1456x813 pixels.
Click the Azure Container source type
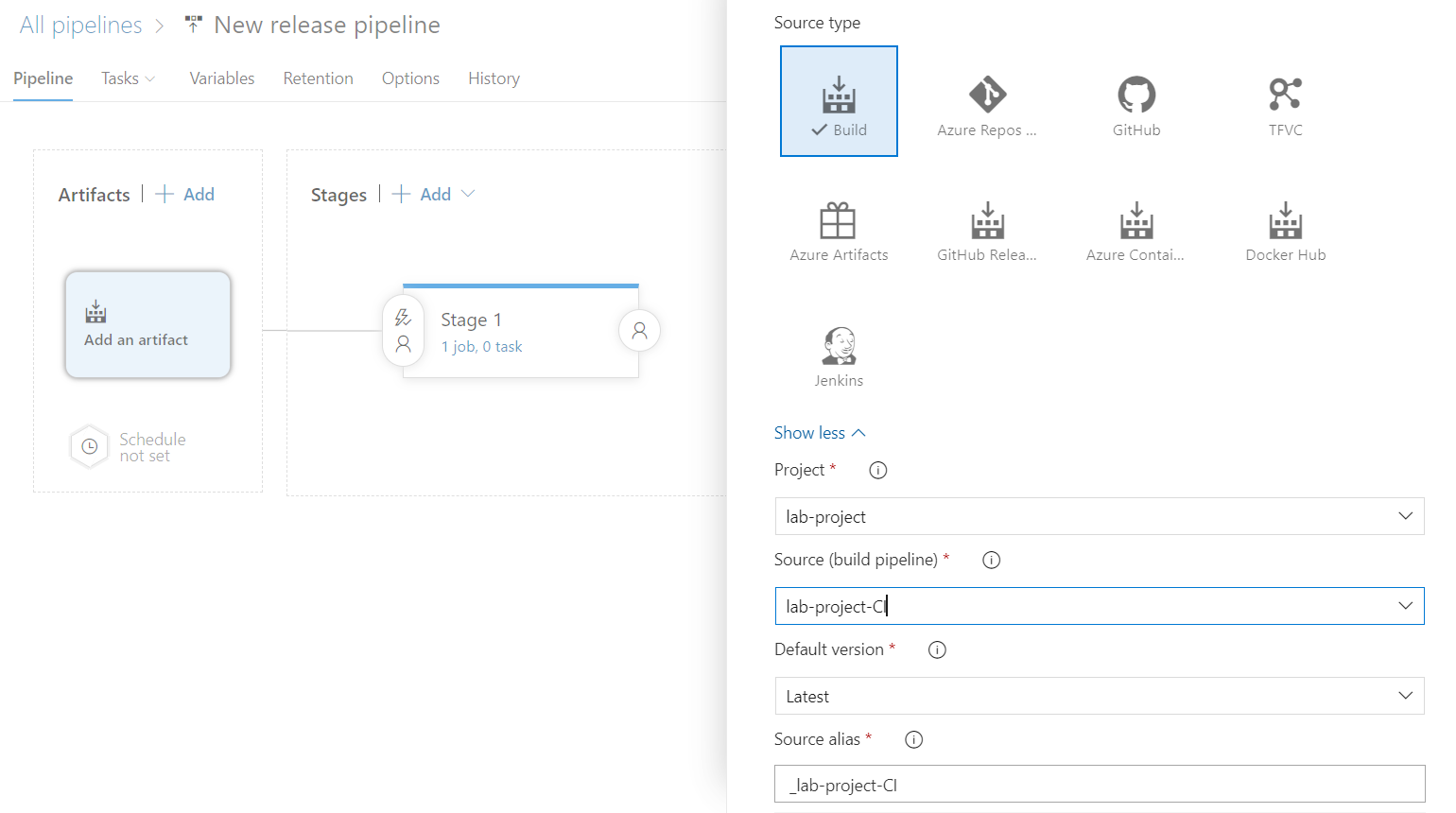tap(1135, 230)
